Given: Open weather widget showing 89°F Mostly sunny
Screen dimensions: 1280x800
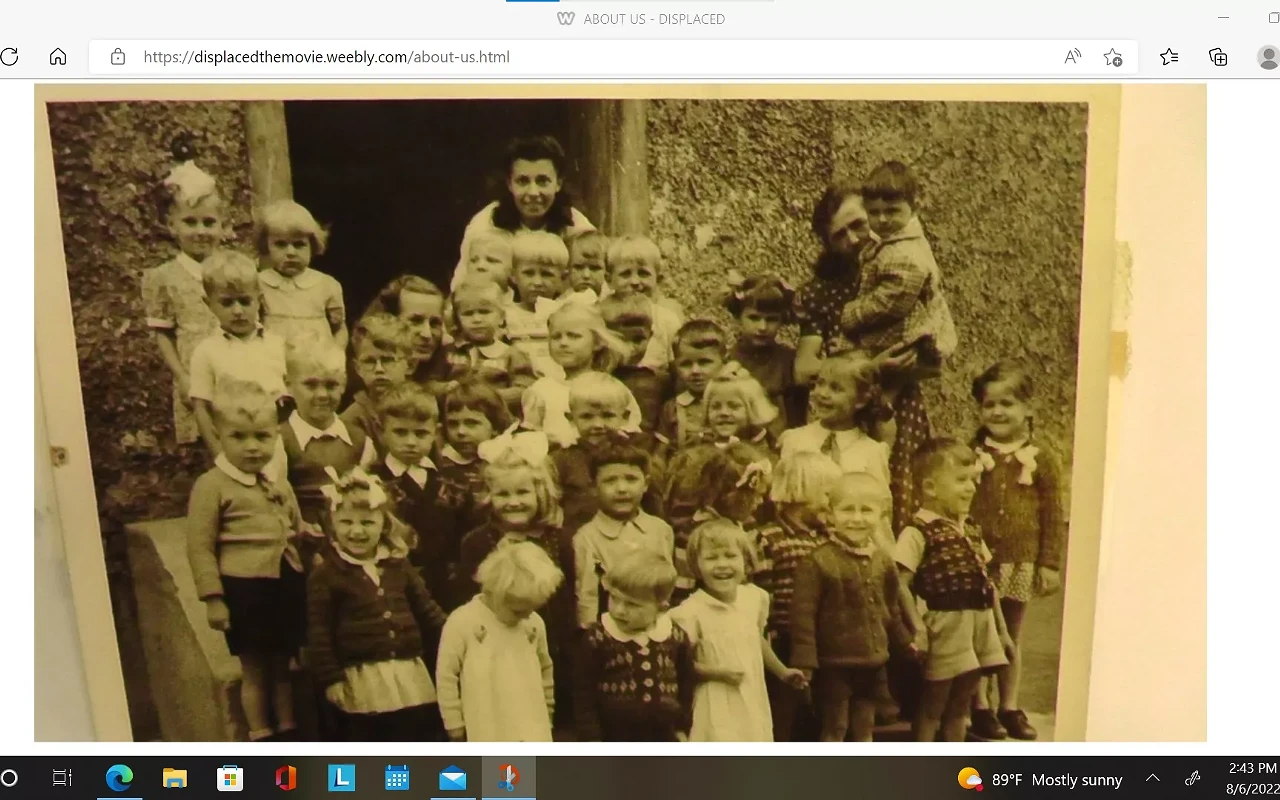Looking at the screenshot, I should pyautogui.click(x=1040, y=779).
